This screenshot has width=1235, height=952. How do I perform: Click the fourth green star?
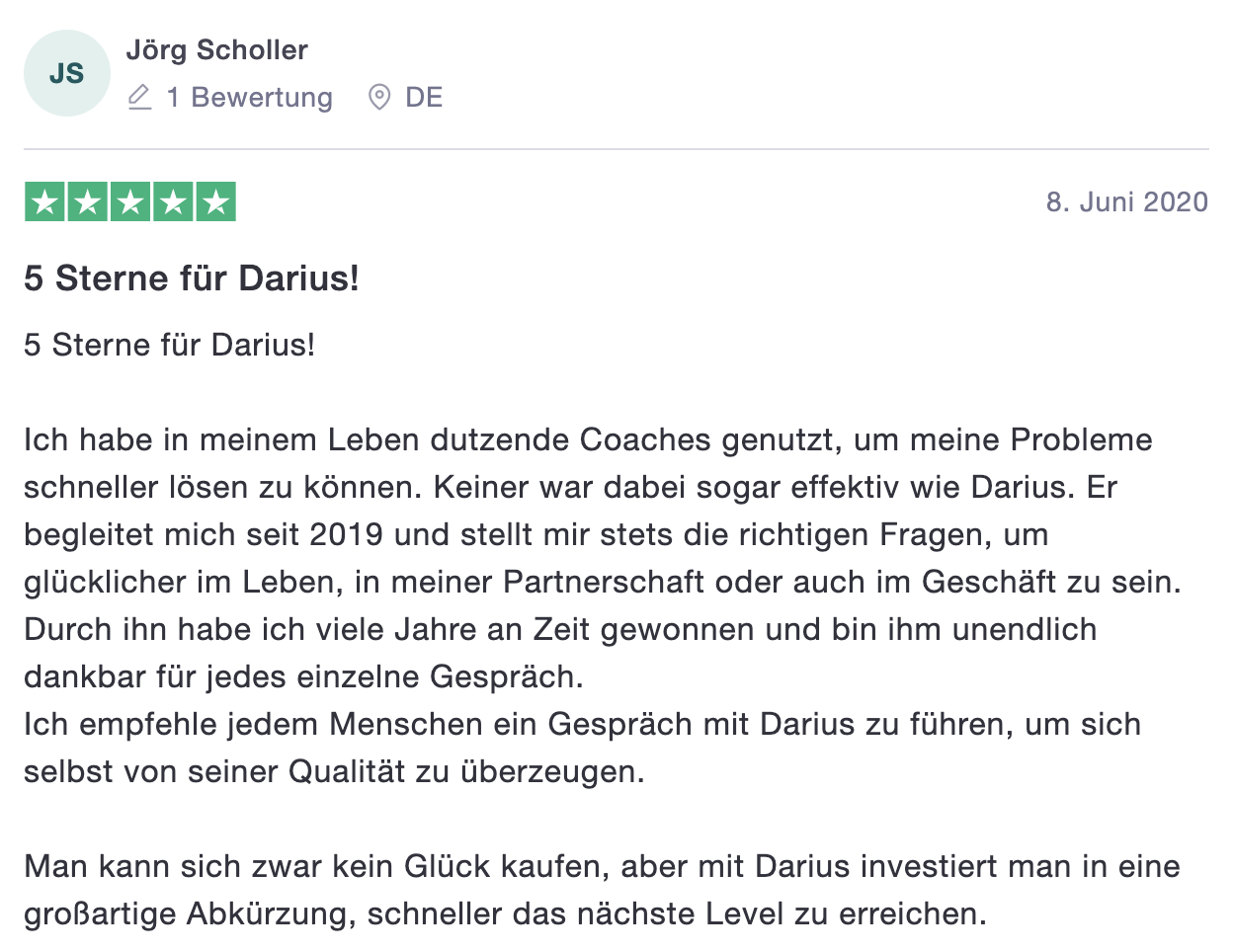(x=173, y=201)
